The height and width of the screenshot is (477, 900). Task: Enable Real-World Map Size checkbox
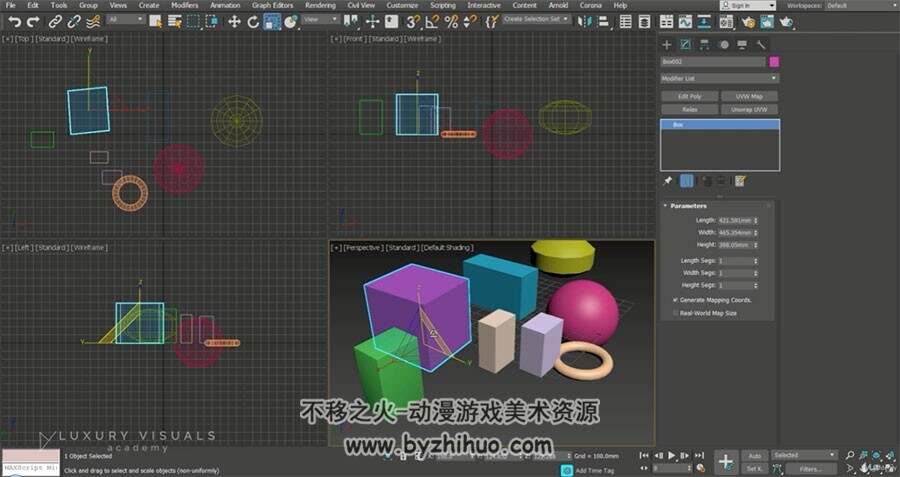675,313
